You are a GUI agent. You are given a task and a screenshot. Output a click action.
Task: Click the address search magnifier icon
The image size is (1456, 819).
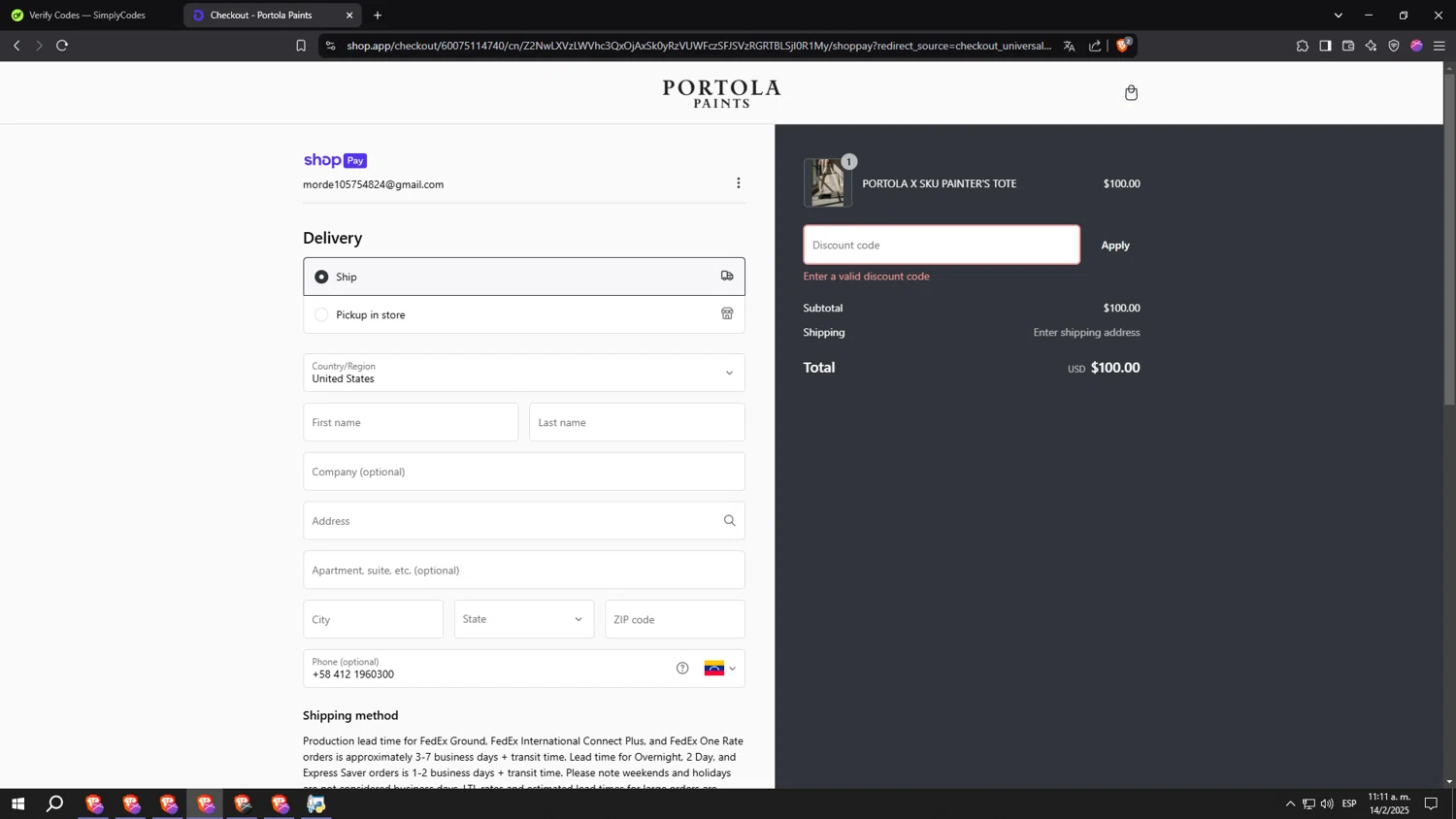(729, 521)
